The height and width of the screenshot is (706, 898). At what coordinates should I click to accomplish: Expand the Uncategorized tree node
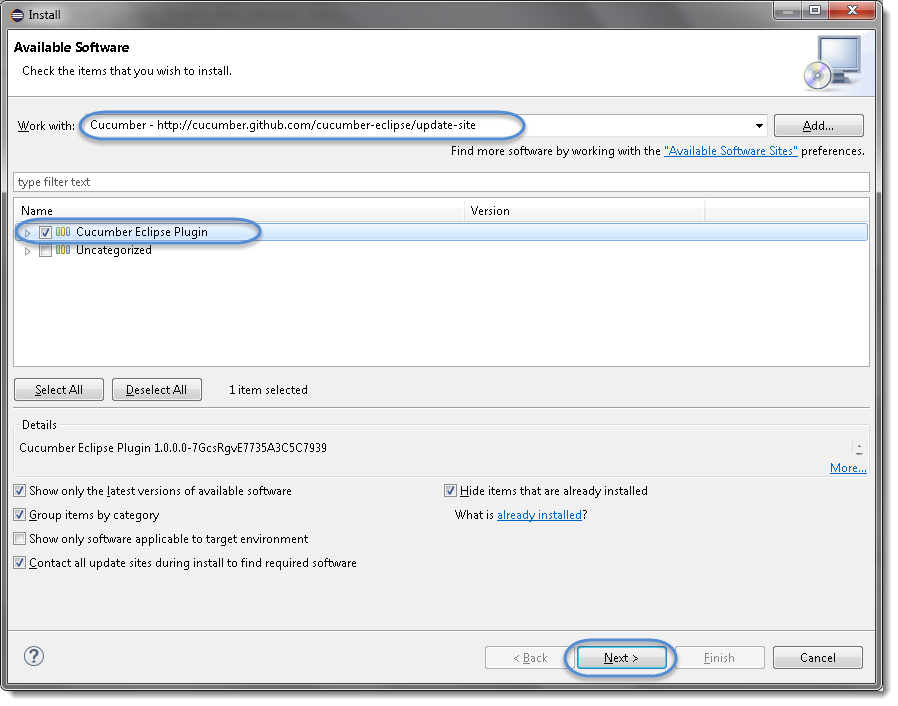[x=28, y=250]
